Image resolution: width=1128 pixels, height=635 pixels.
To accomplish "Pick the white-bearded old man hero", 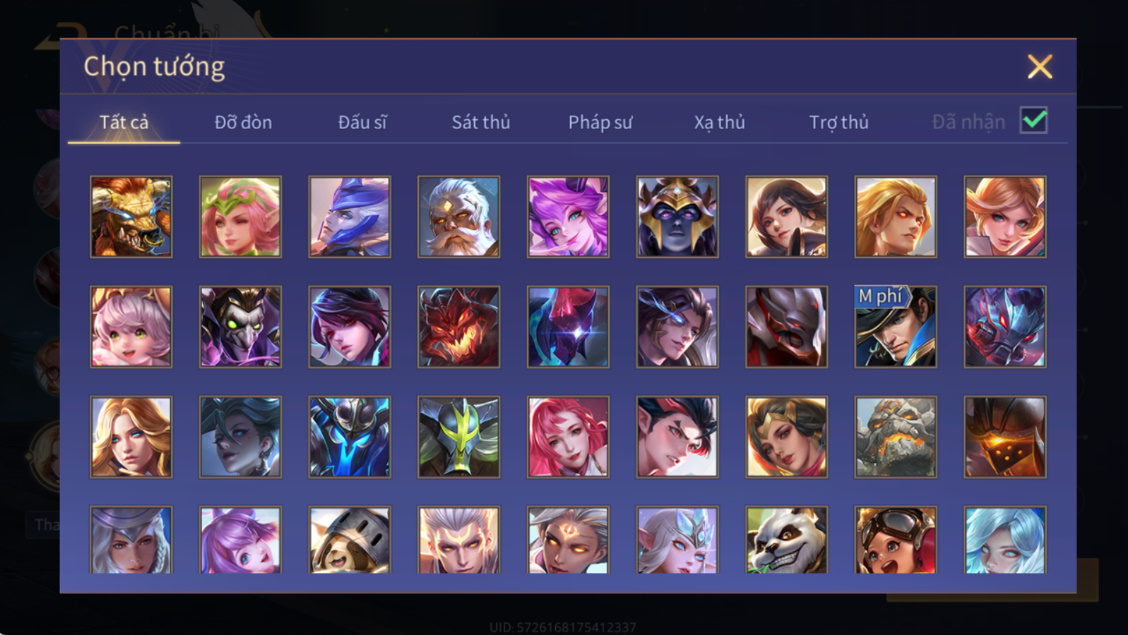I will click(x=458, y=216).
